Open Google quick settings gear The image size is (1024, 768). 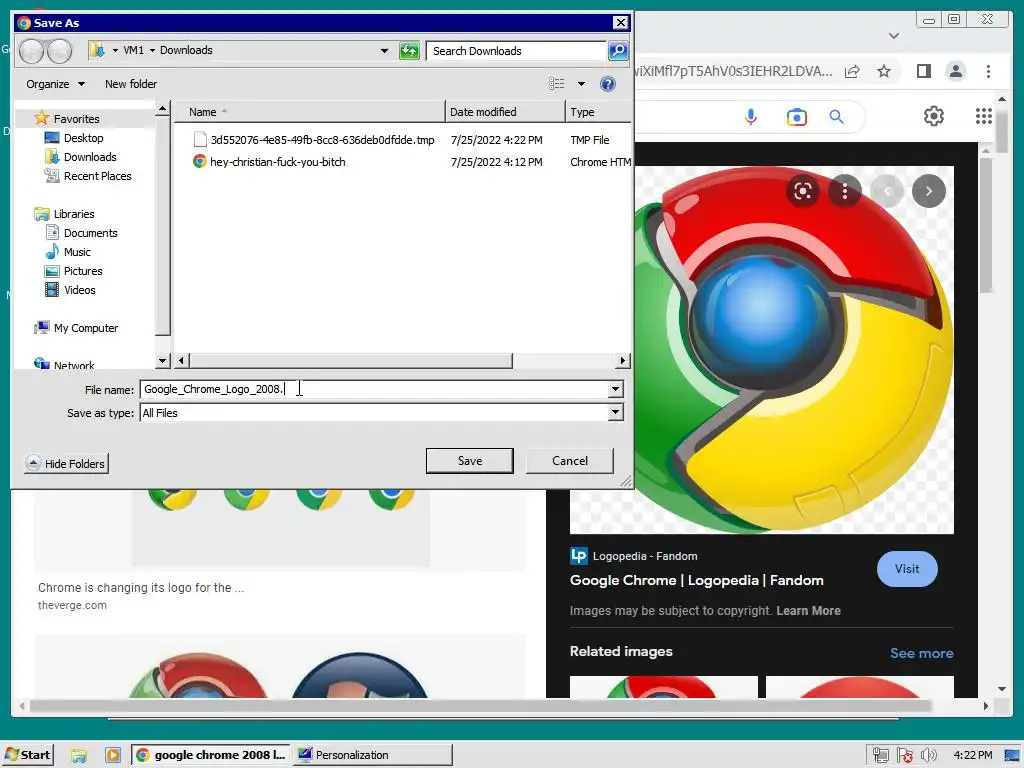[x=933, y=116]
